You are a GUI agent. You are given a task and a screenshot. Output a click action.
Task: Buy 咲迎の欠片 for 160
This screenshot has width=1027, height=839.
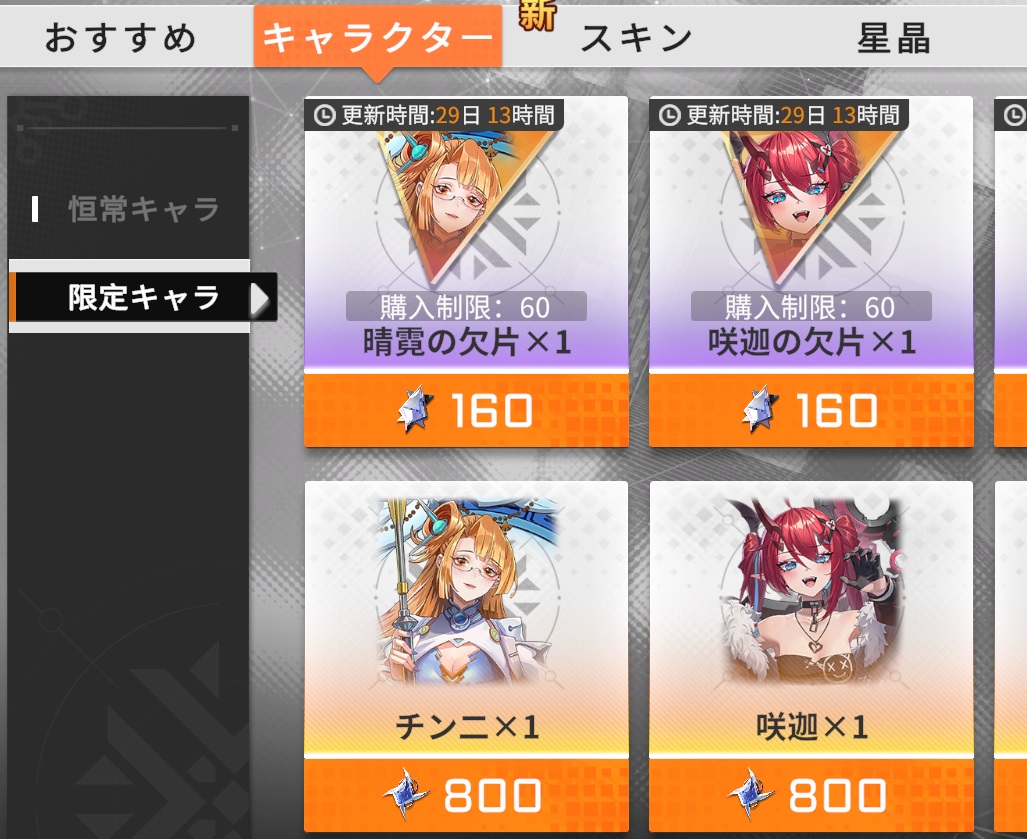pyautogui.click(x=811, y=411)
